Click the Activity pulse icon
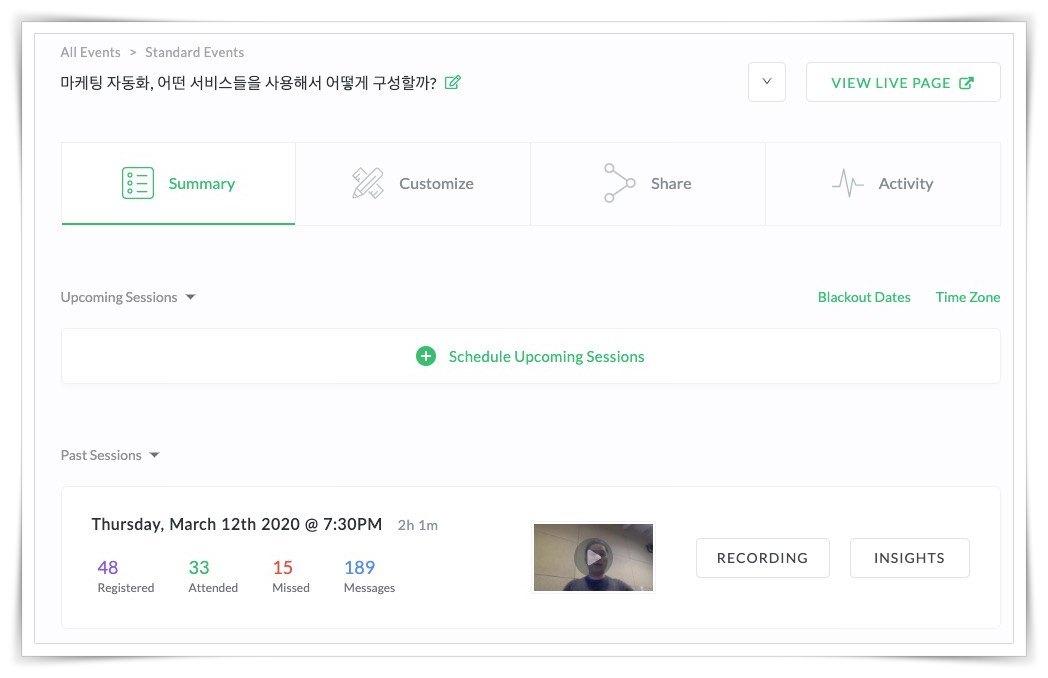 click(847, 183)
